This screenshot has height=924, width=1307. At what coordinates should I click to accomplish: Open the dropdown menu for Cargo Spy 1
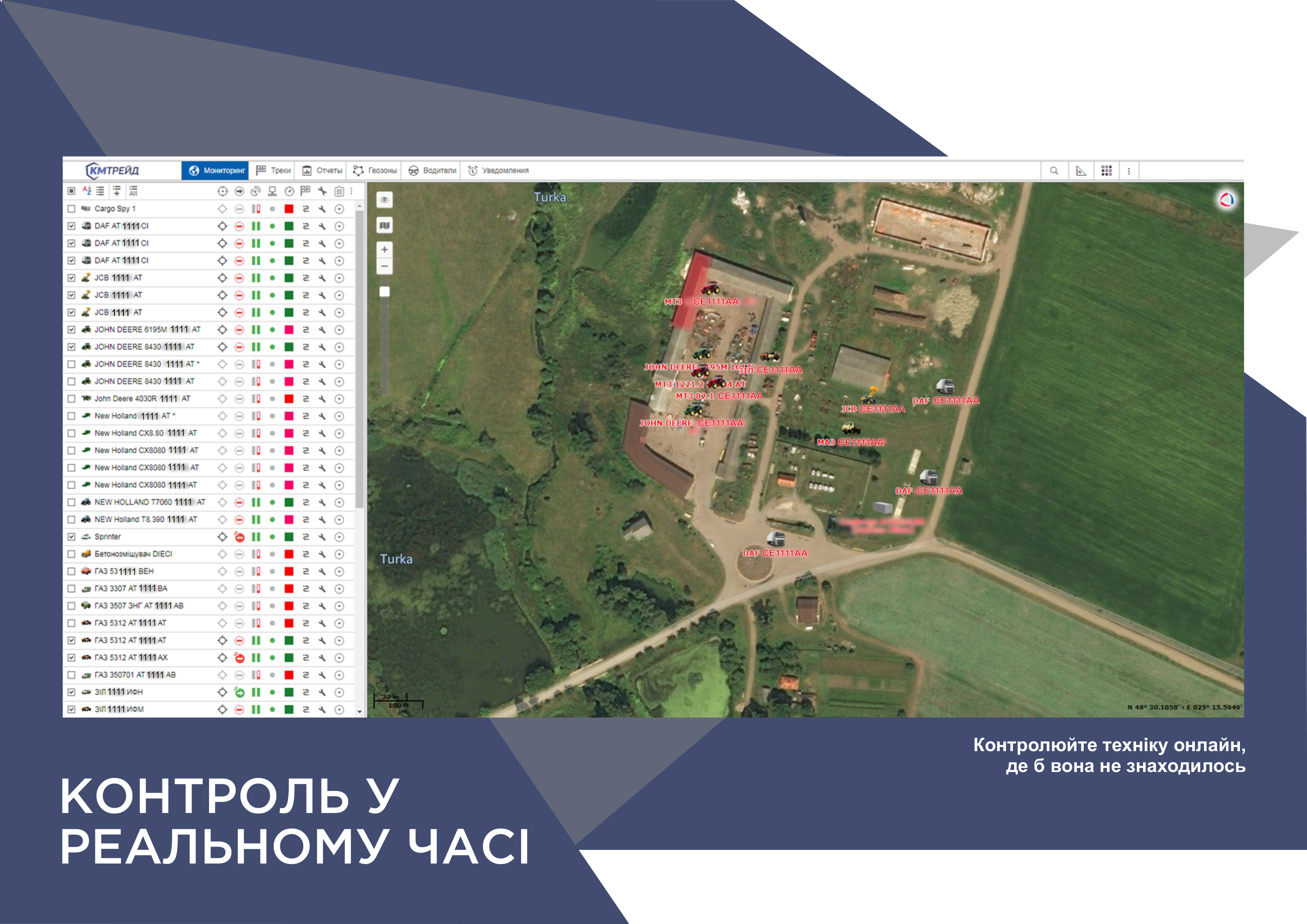[x=339, y=209]
